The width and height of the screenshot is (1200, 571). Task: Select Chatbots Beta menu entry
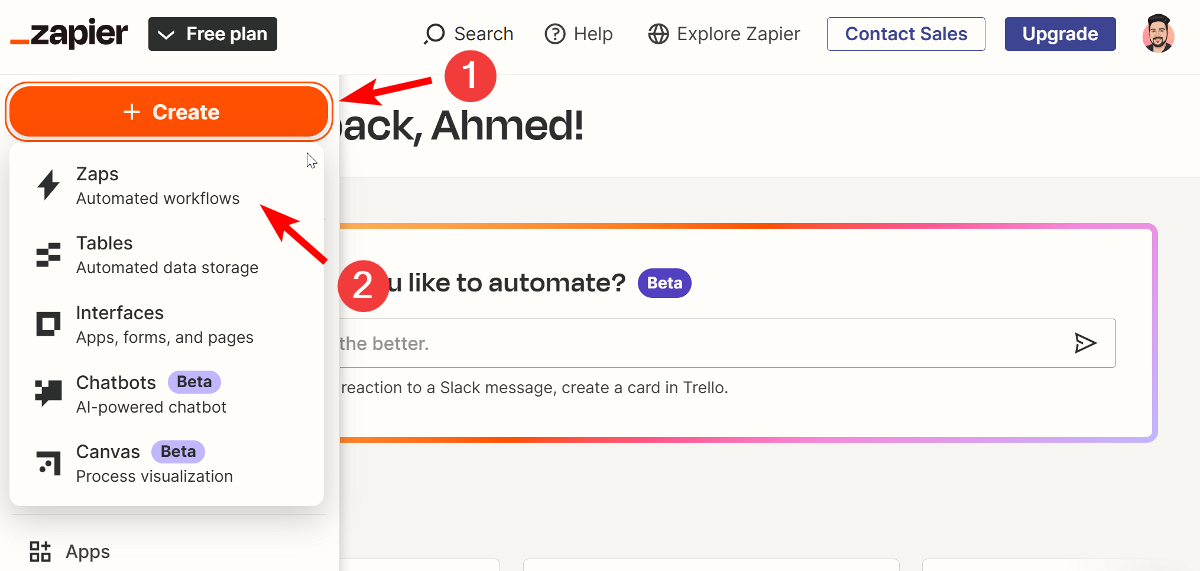(150, 394)
